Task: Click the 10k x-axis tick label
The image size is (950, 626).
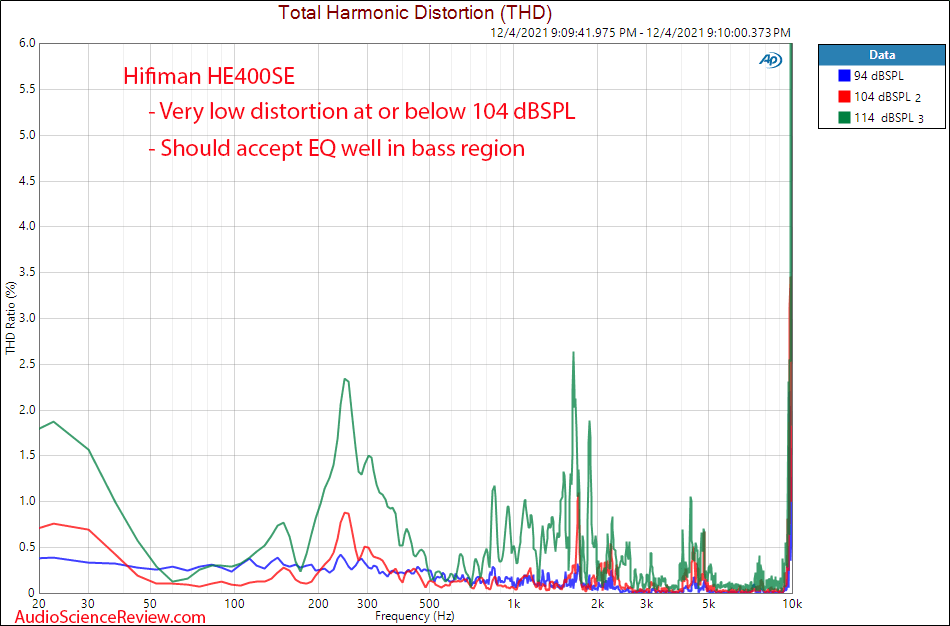Action: [x=792, y=604]
